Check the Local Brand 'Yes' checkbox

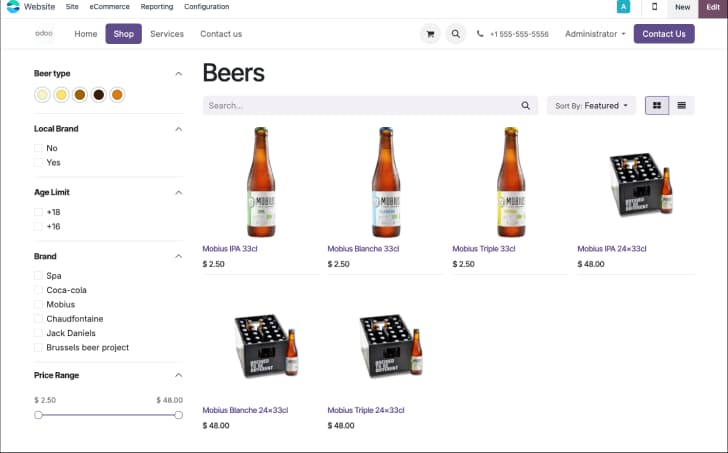[38, 162]
